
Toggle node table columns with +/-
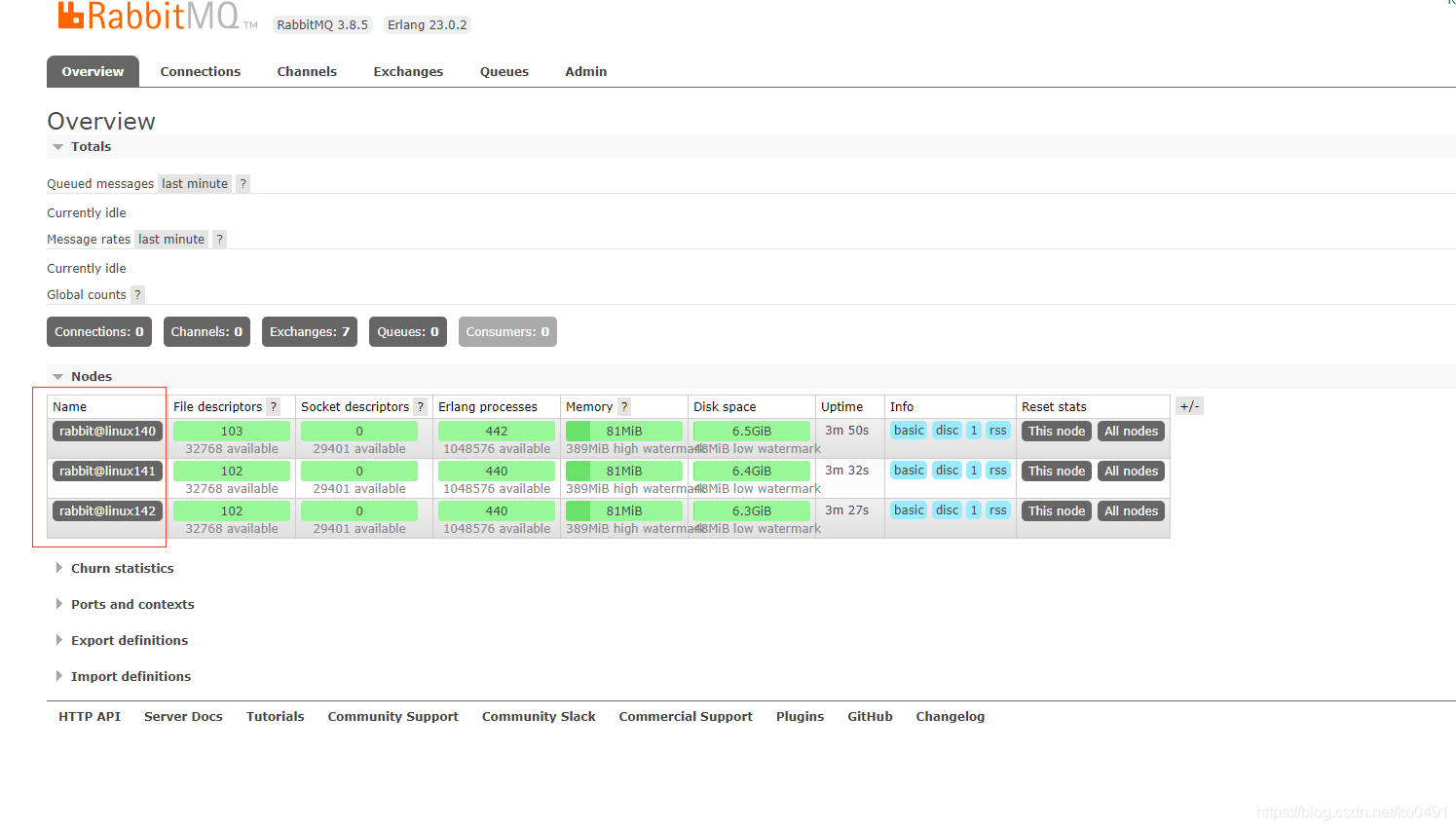pyautogui.click(x=1189, y=406)
